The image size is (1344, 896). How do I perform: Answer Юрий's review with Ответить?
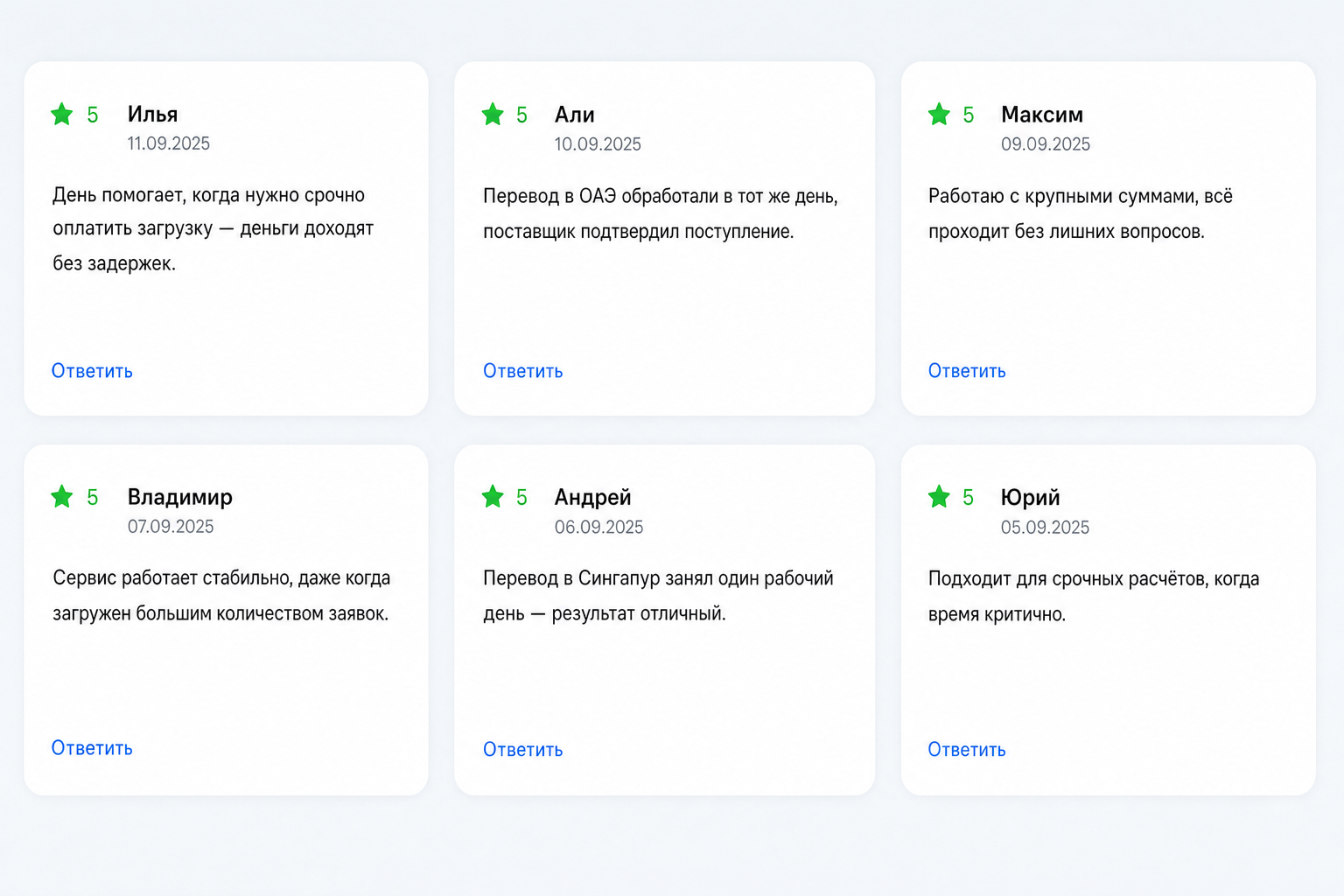[x=967, y=750]
